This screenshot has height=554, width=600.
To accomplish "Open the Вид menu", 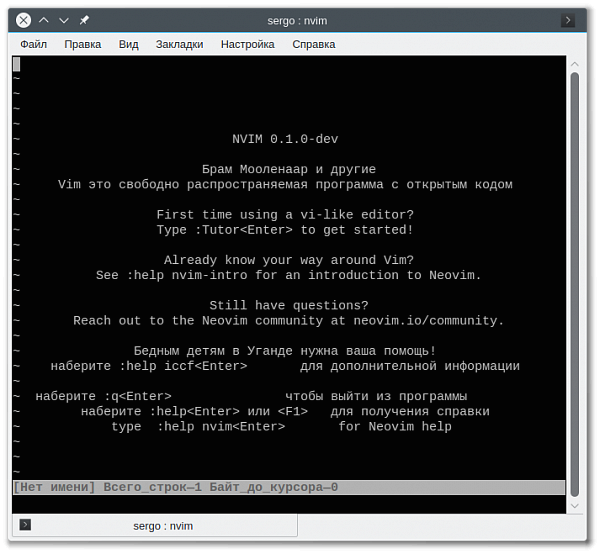I will (129, 44).
